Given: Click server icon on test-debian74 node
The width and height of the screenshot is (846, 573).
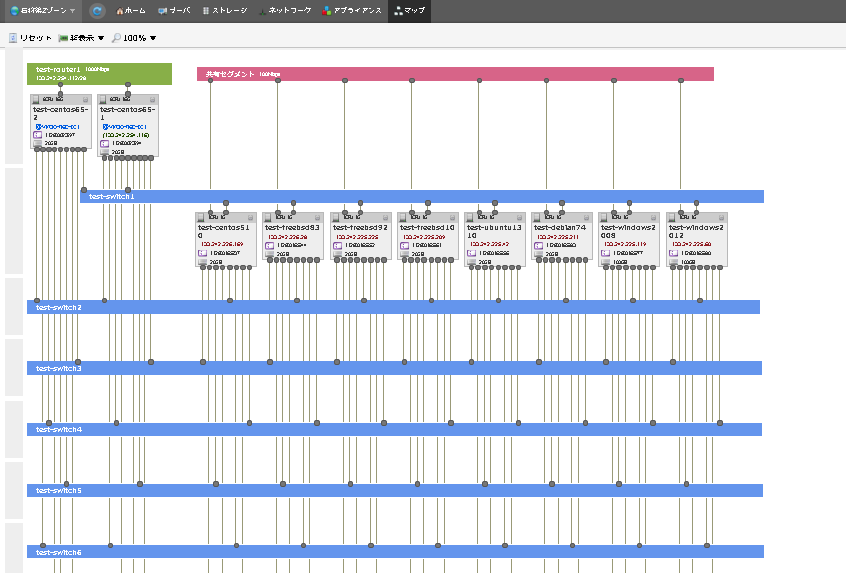Looking at the screenshot, I should coord(538,217).
